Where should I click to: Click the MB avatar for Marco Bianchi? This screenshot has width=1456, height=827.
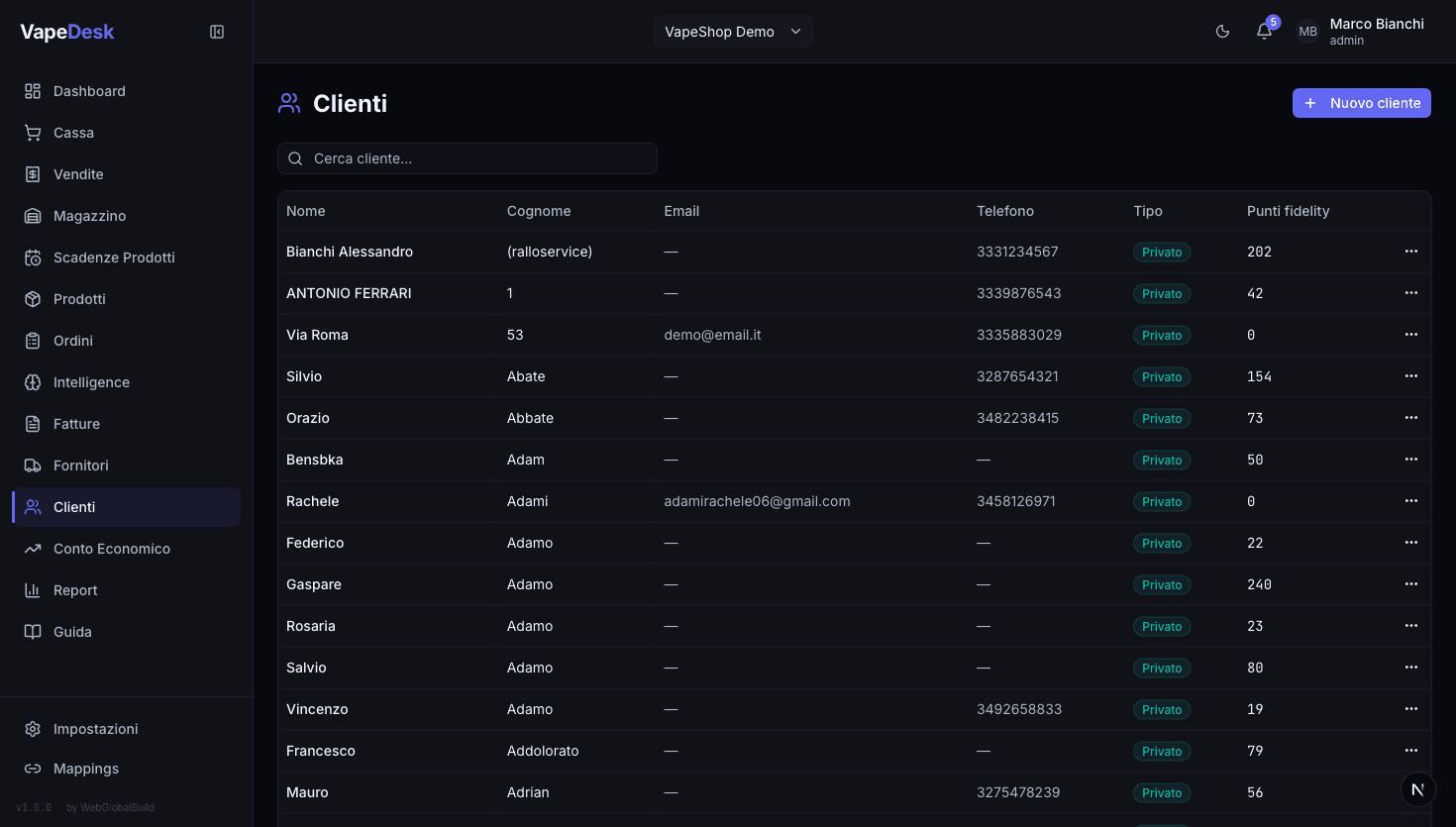pos(1307,31)
